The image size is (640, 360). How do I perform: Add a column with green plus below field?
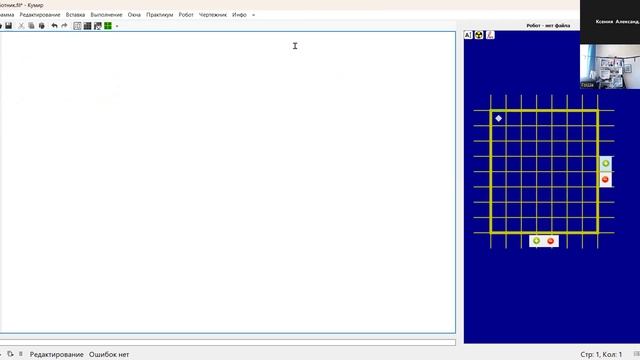536,241
